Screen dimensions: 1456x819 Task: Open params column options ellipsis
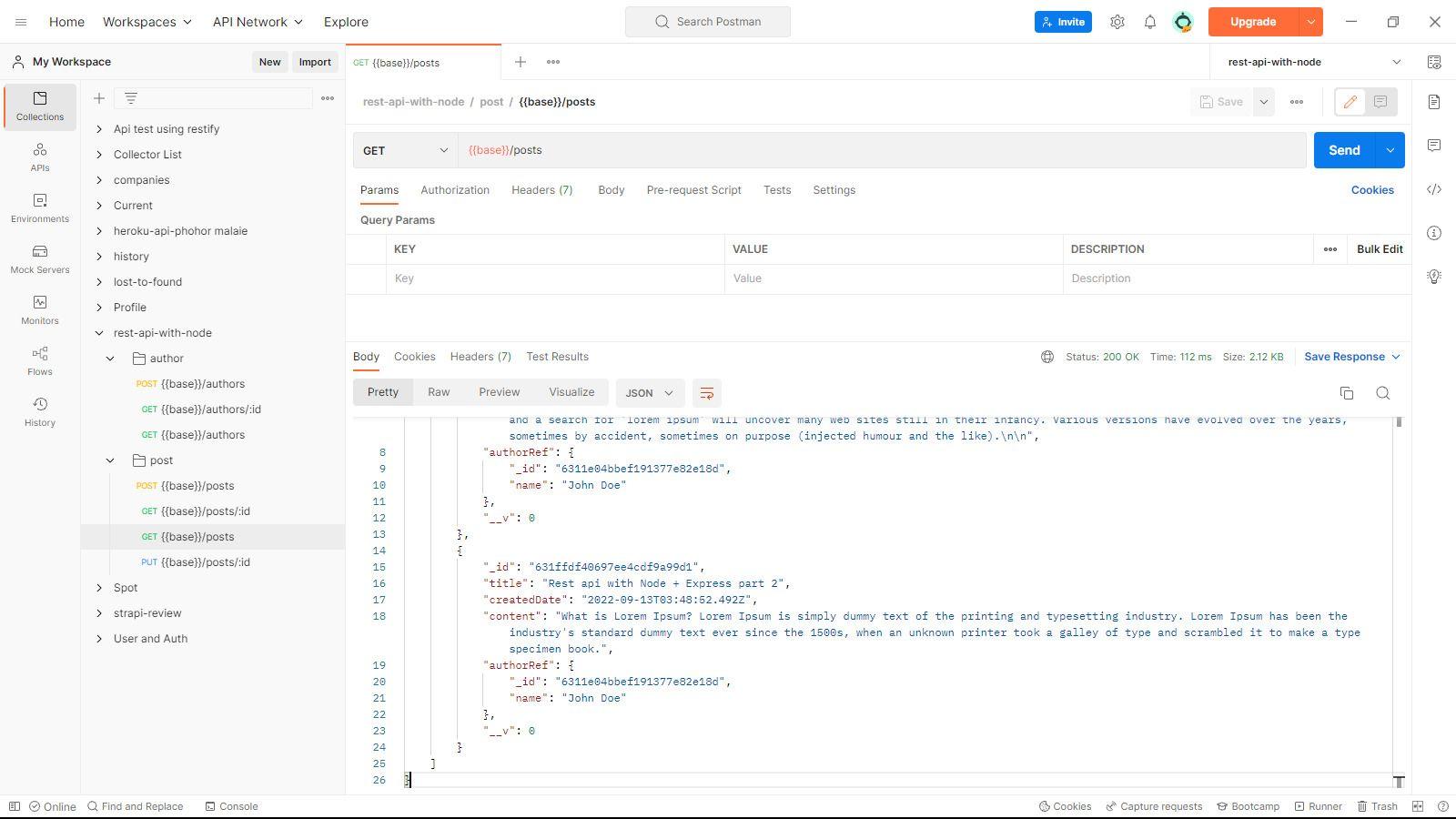[x=1330, y=249]
